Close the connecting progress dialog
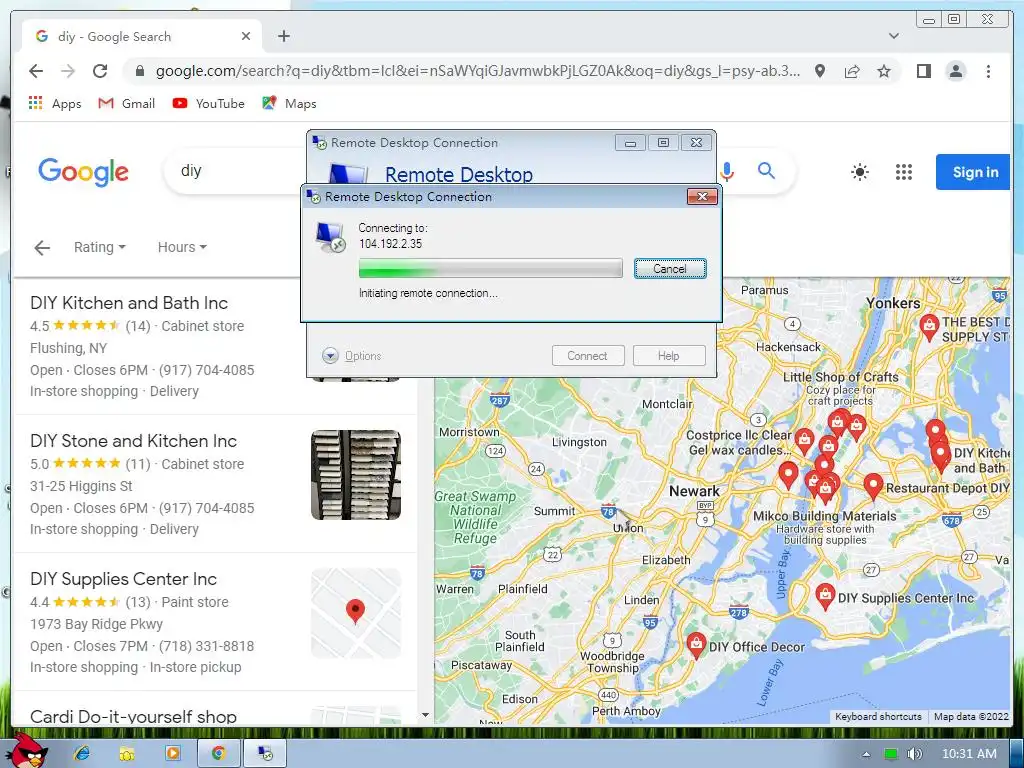Image resolution: width=1024 pixels, height=768 pixels. coord(702,197)
